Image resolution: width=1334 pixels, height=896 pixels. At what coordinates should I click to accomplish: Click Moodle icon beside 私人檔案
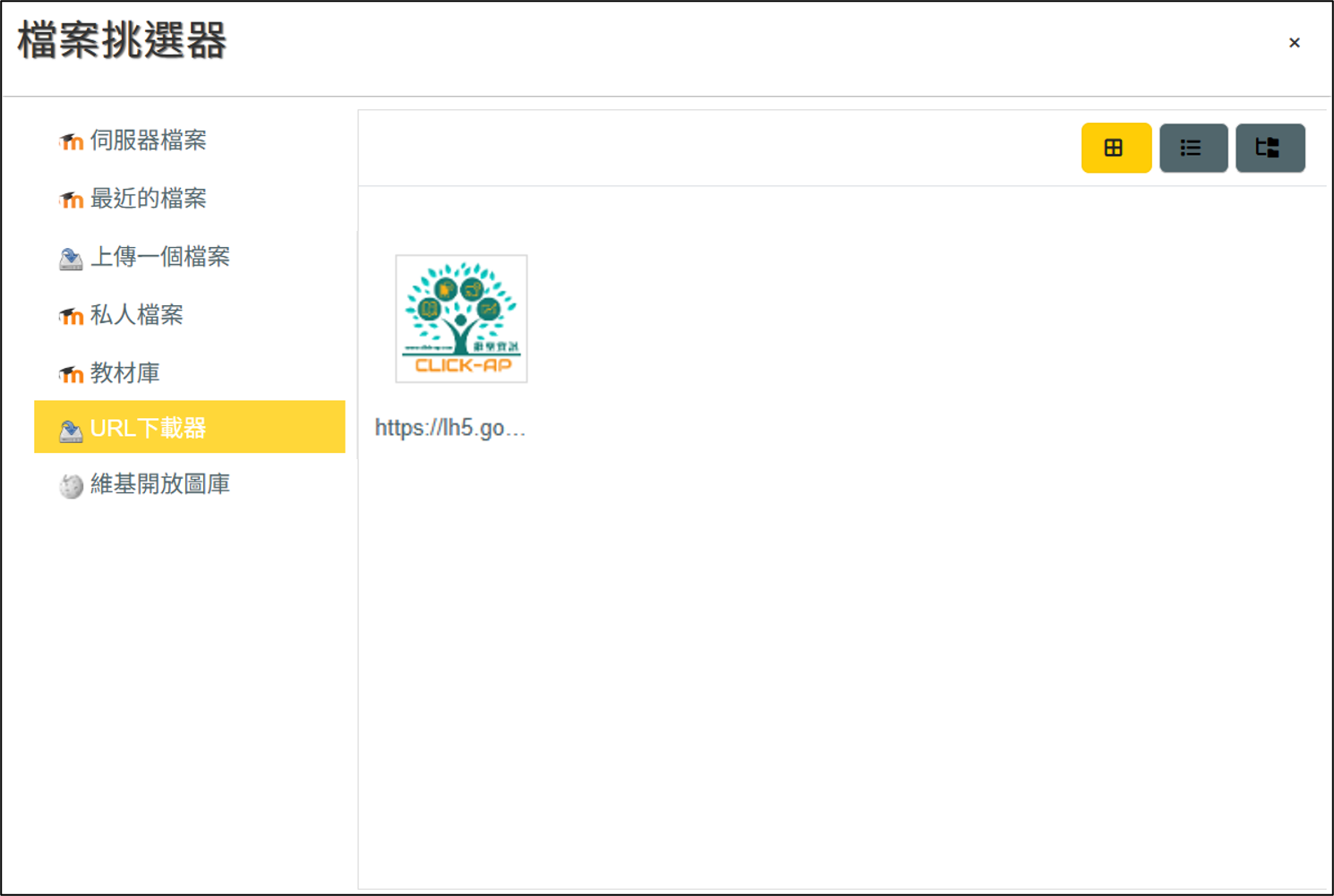72,316
